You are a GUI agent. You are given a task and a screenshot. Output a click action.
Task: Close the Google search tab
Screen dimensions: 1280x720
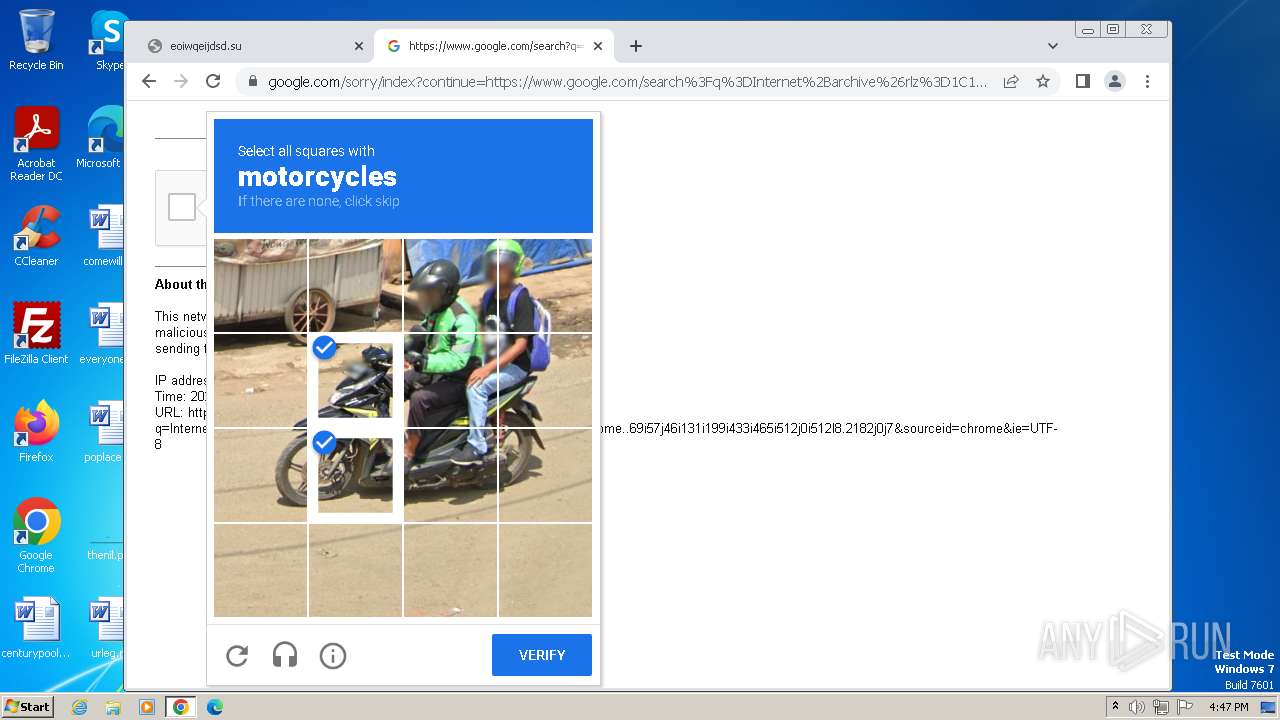598,46
